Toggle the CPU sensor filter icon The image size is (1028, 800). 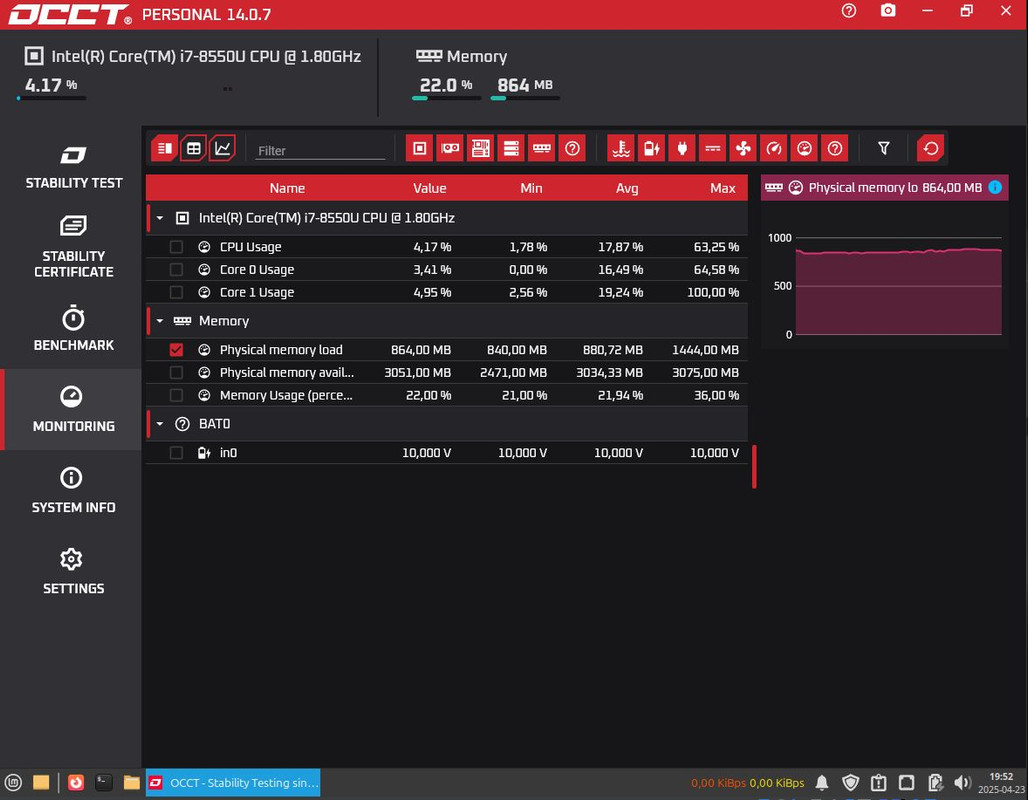click(x=420, y=148)
